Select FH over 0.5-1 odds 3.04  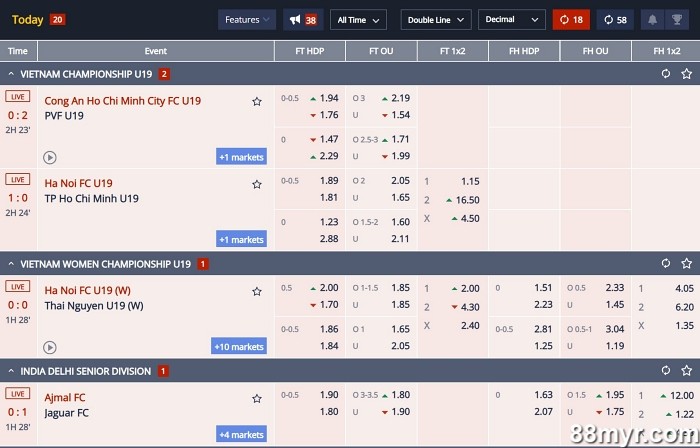615,329
